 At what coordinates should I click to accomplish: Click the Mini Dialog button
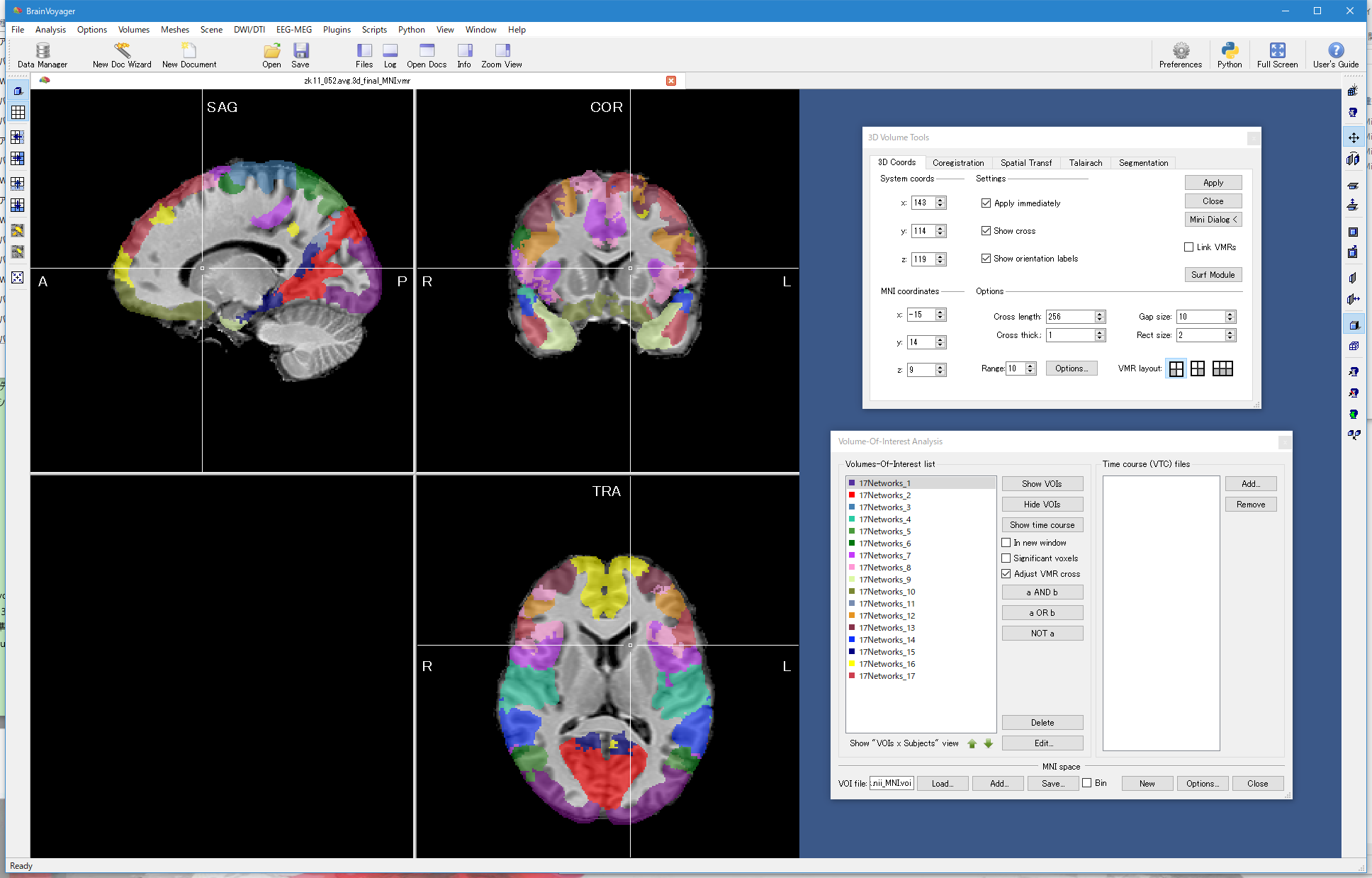pos(1213,220)
